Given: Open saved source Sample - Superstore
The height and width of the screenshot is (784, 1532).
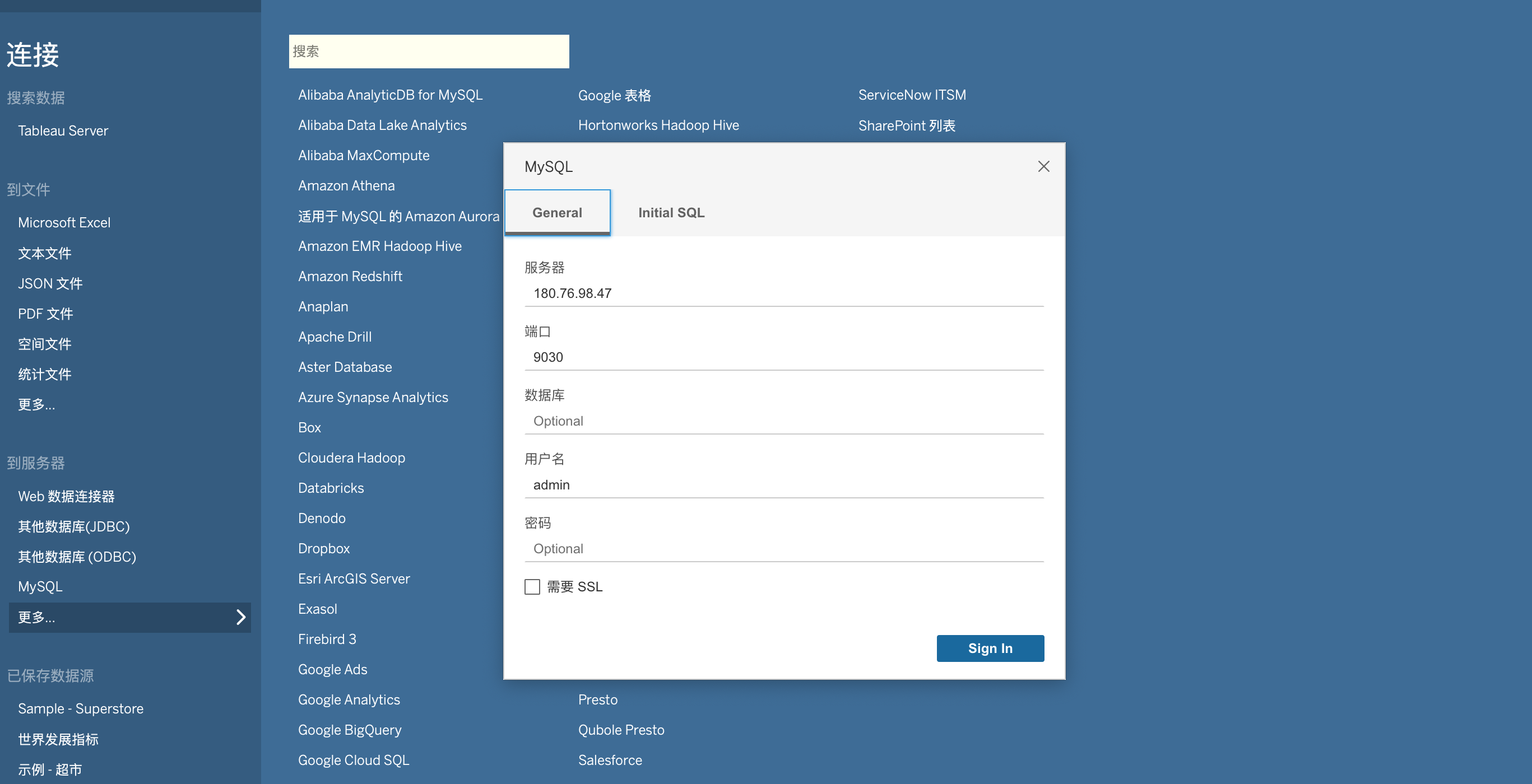Looking at the screenshot, I should (80, 708).
